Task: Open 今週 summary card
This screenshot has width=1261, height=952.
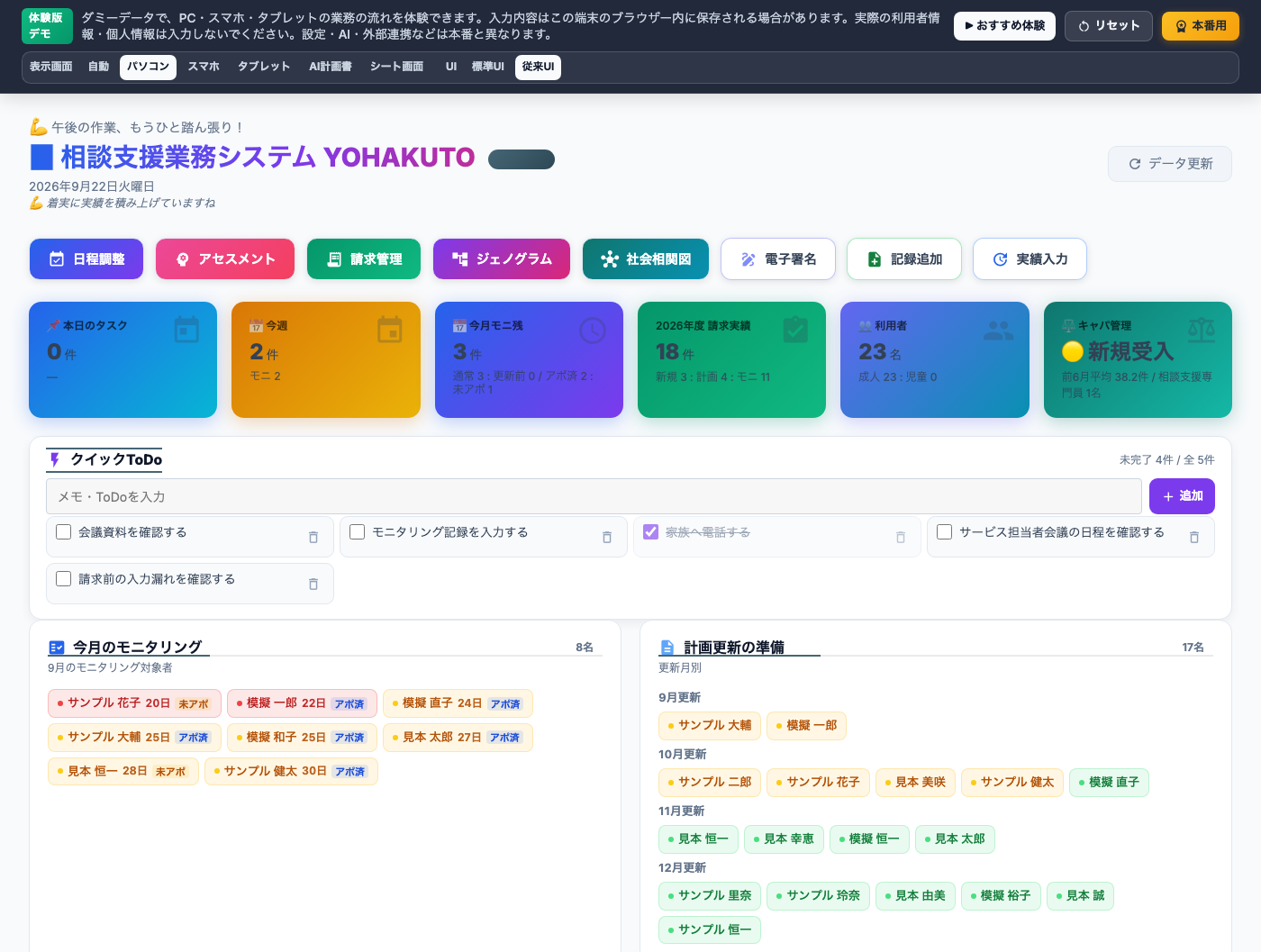Action: click(x=326, y=359)
